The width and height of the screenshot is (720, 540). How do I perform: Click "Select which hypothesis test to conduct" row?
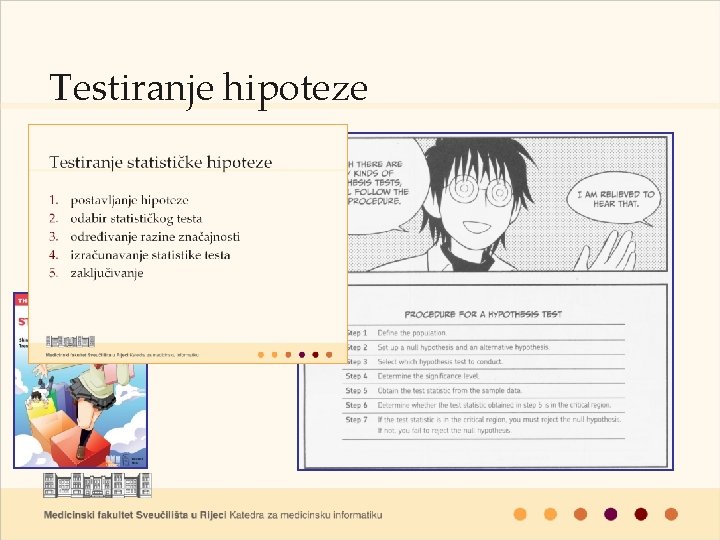click(x=485, y=362)
